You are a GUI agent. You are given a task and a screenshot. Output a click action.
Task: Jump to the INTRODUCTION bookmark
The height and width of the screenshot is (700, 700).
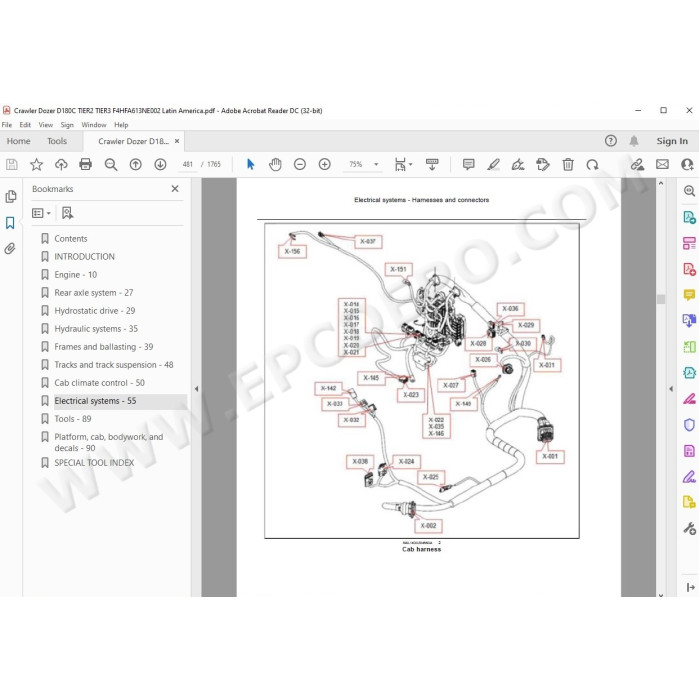pyautogui.click(x=84, y=257)
